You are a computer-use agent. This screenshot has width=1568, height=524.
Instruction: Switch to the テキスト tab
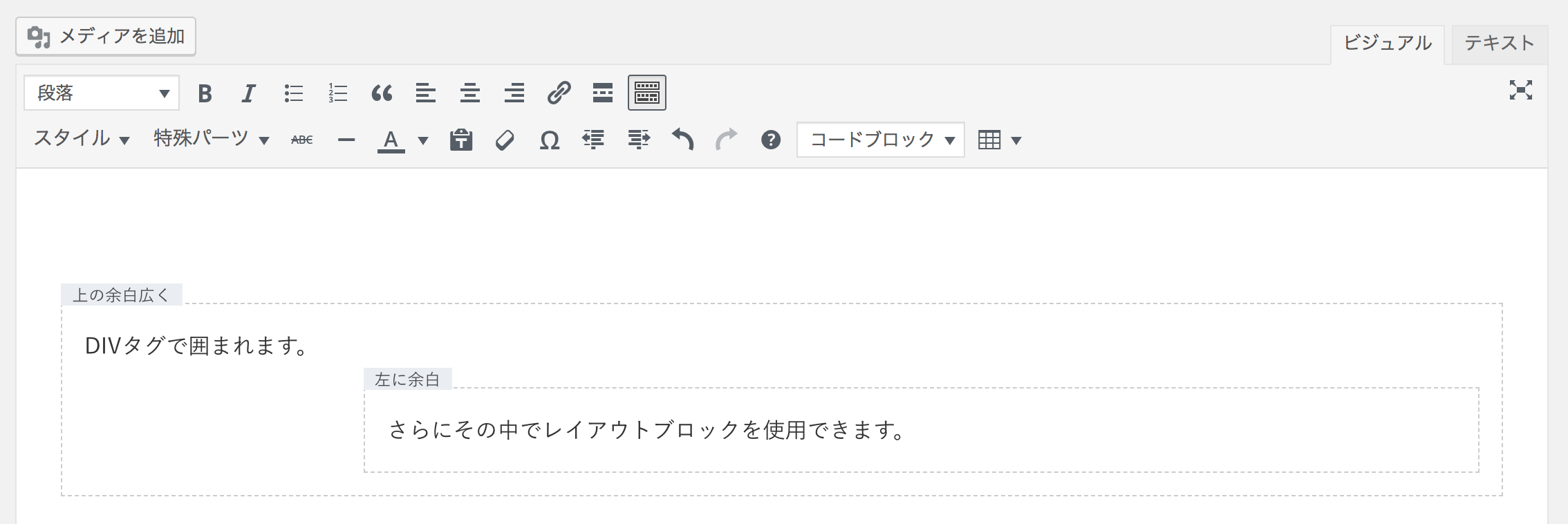tap(1499, 44)
